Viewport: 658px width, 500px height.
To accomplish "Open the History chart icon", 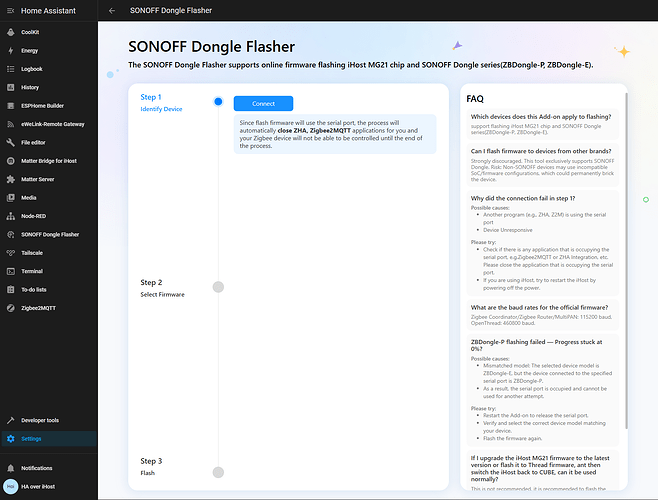I will pyautogui.click(x=10, y=87).
